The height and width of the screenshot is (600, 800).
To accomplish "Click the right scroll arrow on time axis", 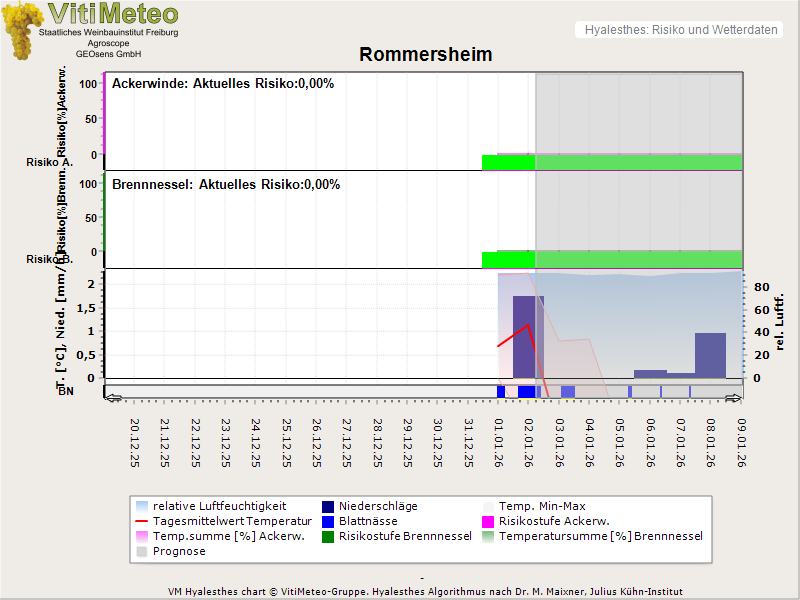I will [735, 397].
